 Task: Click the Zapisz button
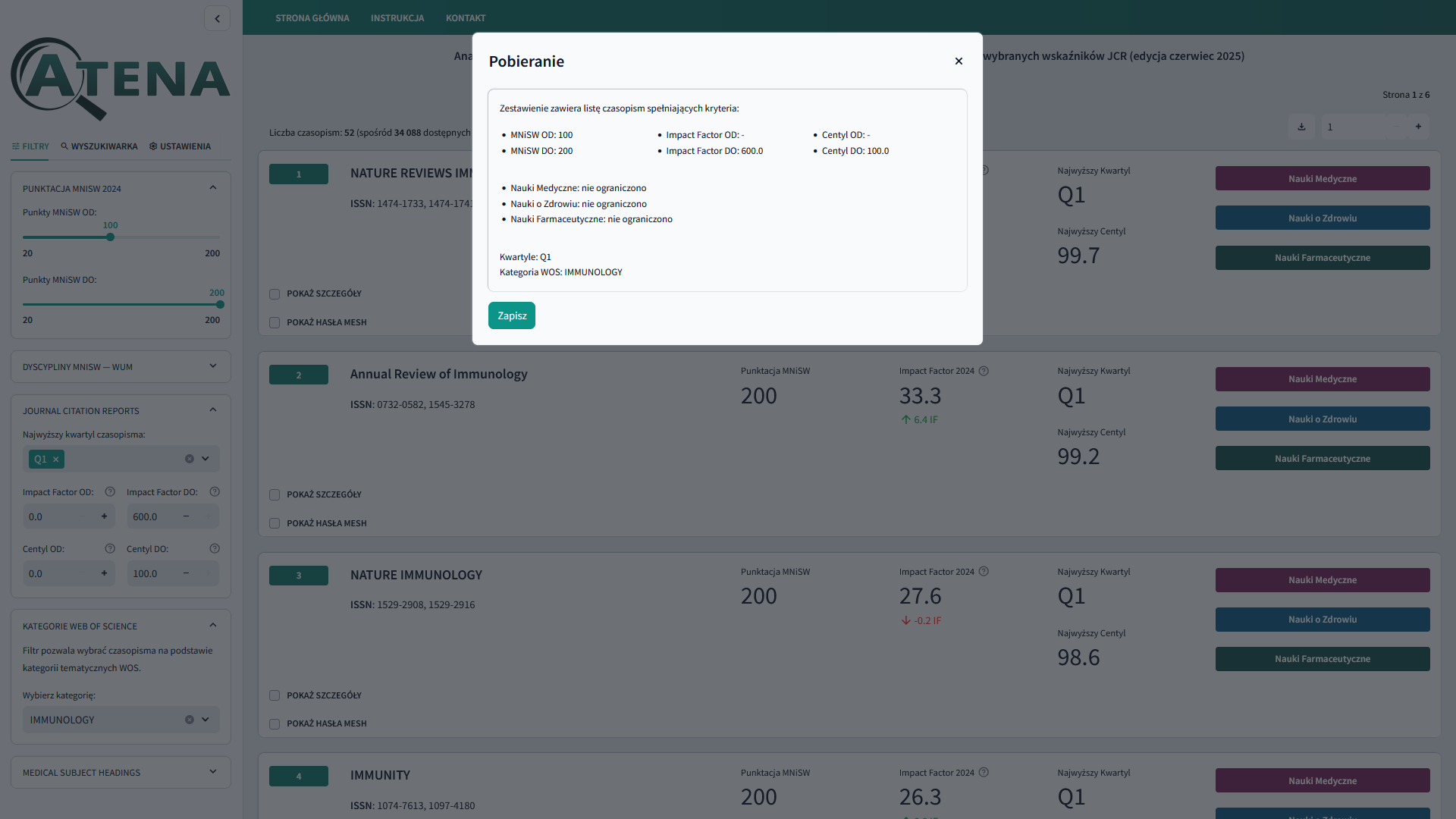point(512,315)
